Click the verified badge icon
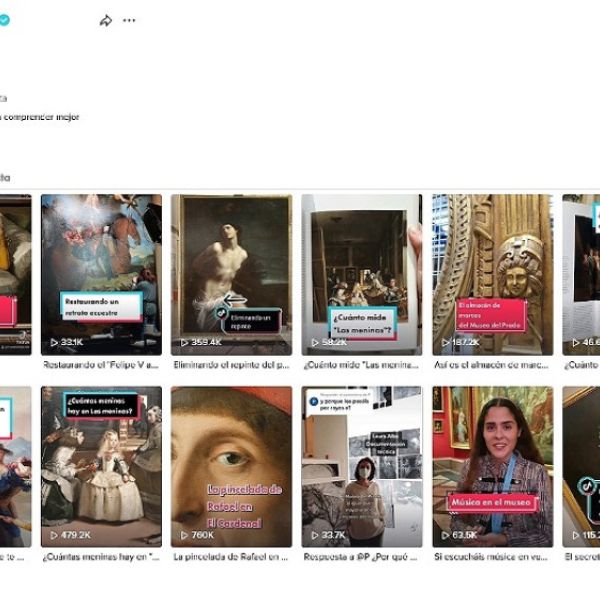Viewport: 600px width, 600px height. [4, 20]
